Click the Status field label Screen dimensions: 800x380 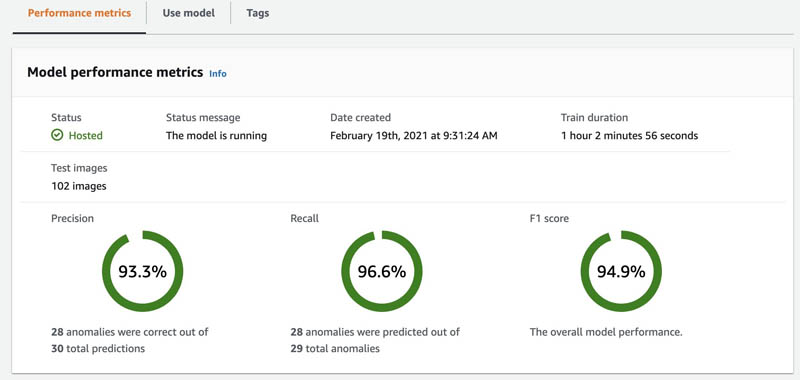coord(66,117)
